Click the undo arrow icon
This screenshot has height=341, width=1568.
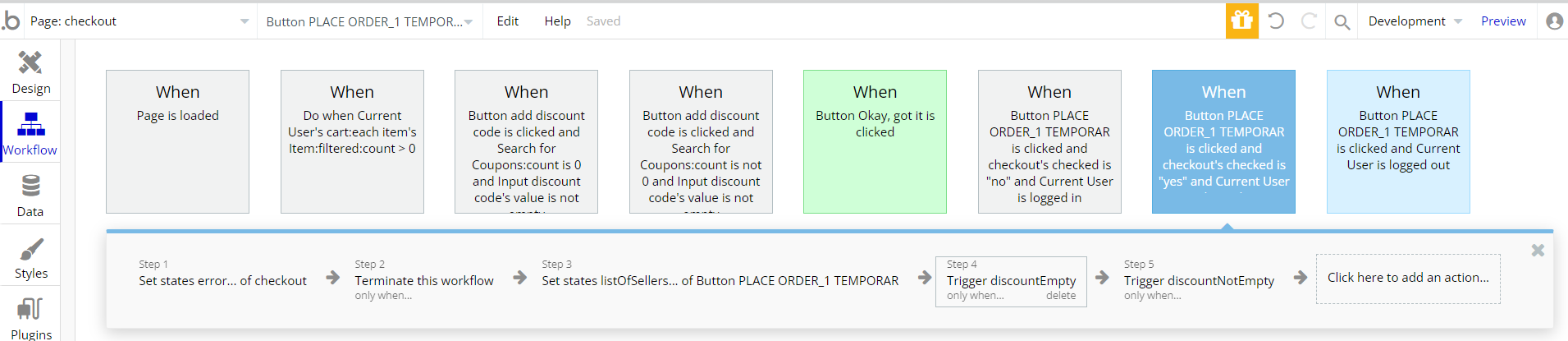[1276, 21]
